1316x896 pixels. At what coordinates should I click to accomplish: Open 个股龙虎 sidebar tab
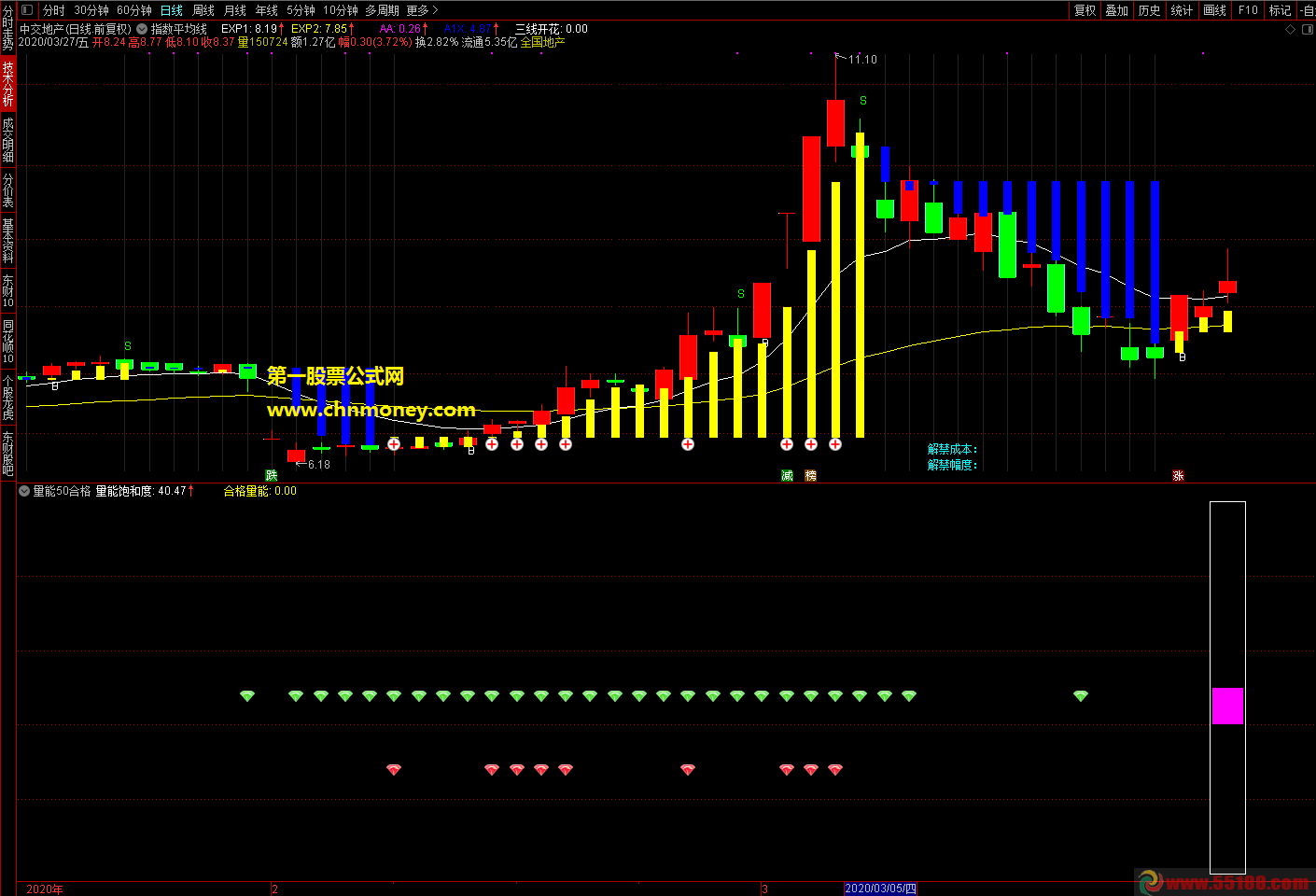click(x=7, y=399)
